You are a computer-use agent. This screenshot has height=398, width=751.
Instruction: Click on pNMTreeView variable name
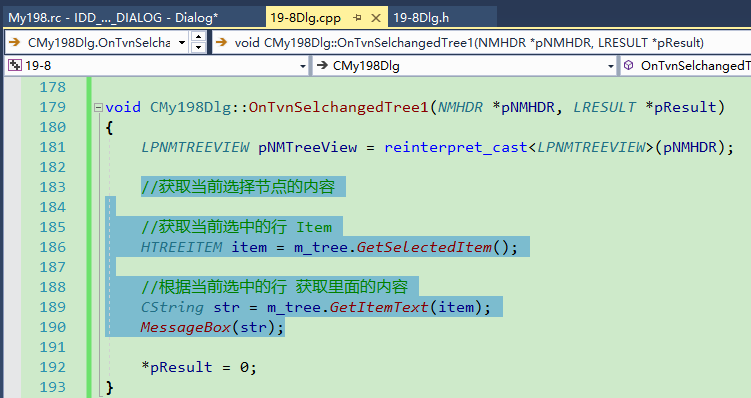[x=307, y=148]
